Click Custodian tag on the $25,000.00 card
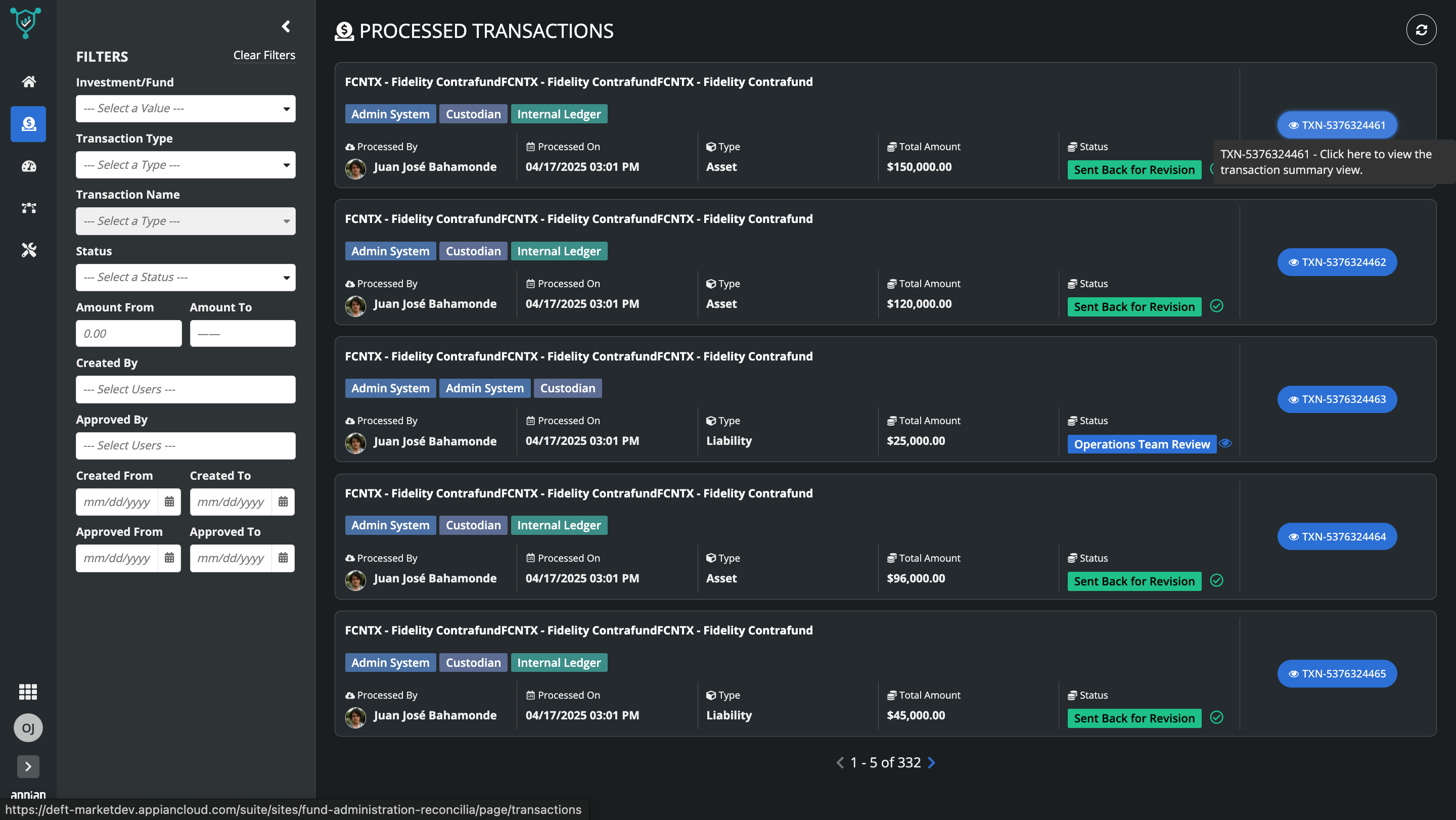Viewport: 1456px width, 820px height. point(567,388)
